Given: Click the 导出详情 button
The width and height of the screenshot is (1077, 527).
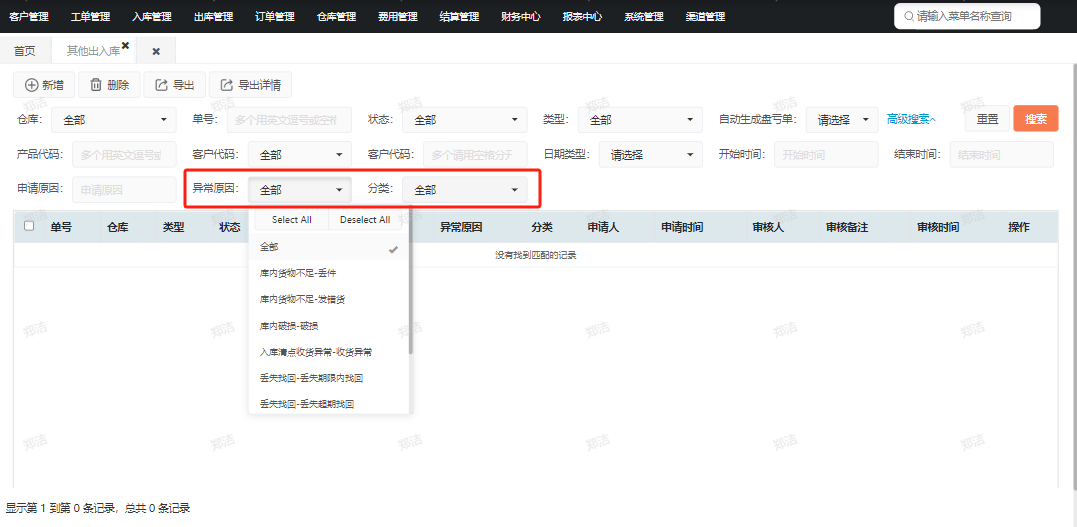Looking at the screenshot, I should click(250, 85).
